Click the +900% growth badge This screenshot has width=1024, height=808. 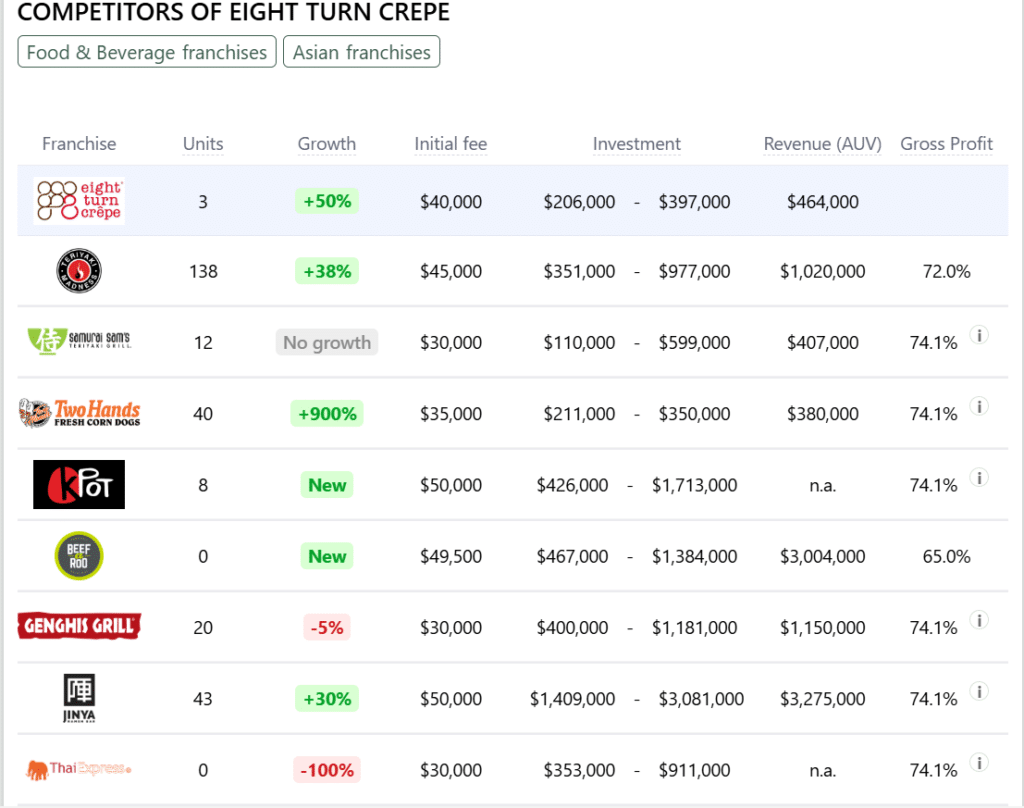pyautogui.click(x=327, y=413)
